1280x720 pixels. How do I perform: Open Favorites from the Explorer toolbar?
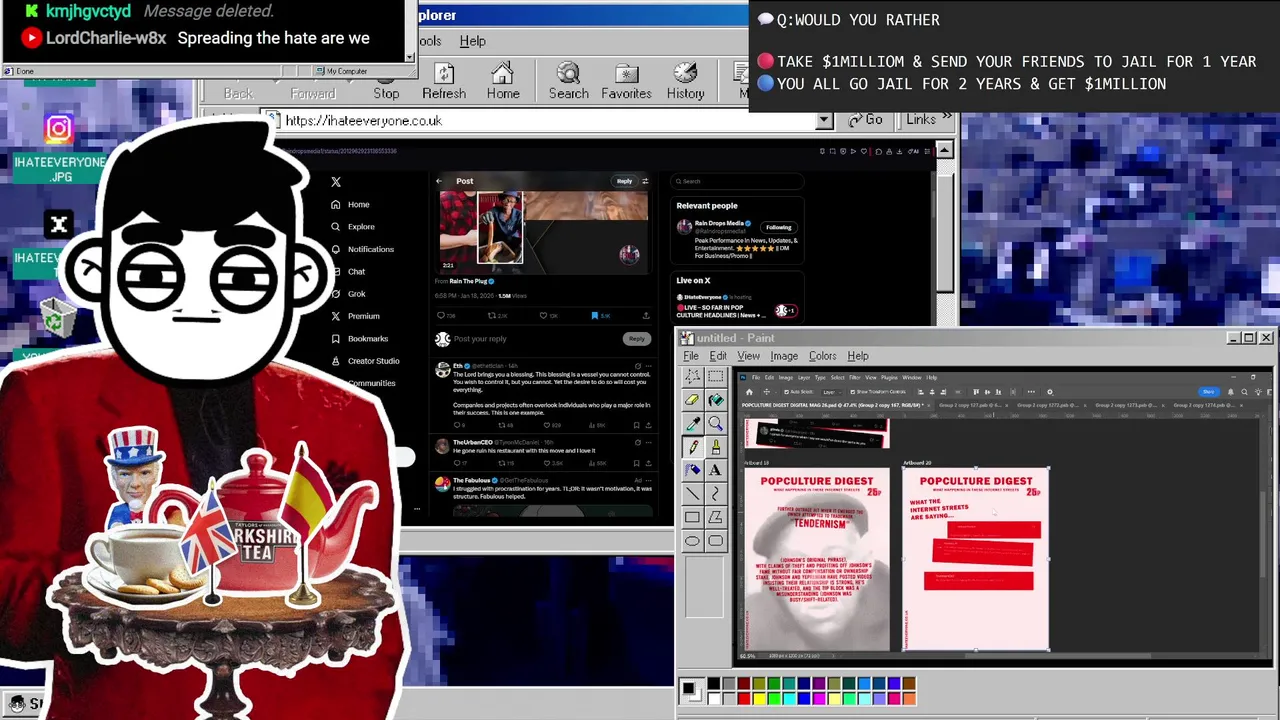coord(627,81)
